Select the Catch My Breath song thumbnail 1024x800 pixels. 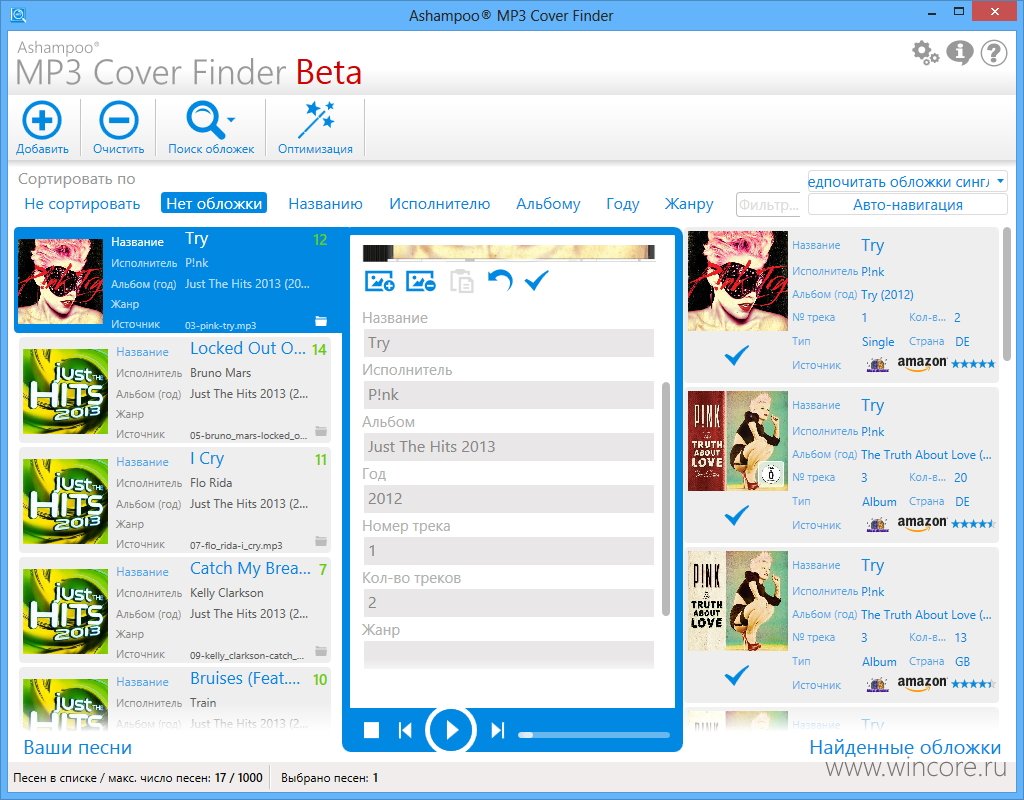[x=65, y=611]
